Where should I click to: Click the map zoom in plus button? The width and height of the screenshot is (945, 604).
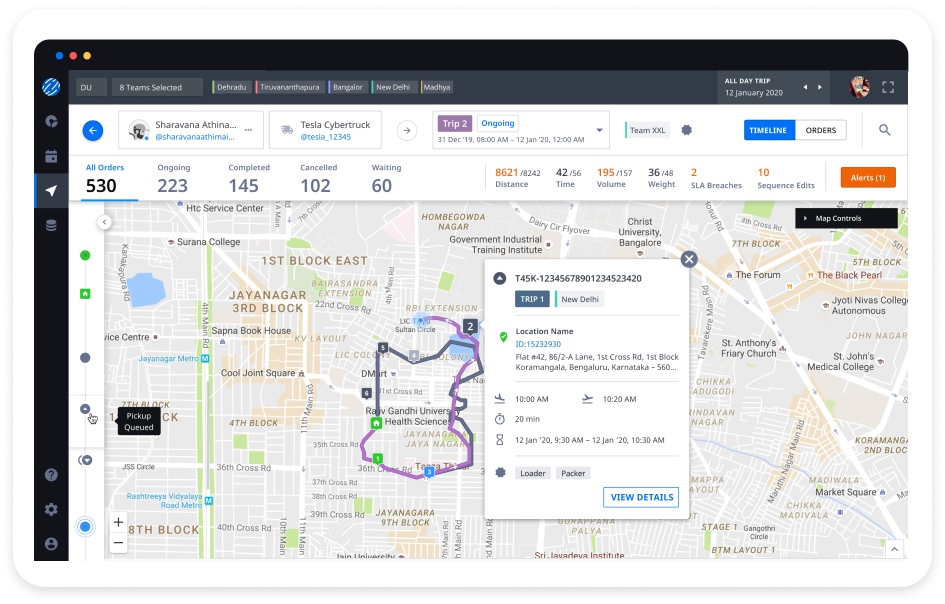(x=118, y=522)
